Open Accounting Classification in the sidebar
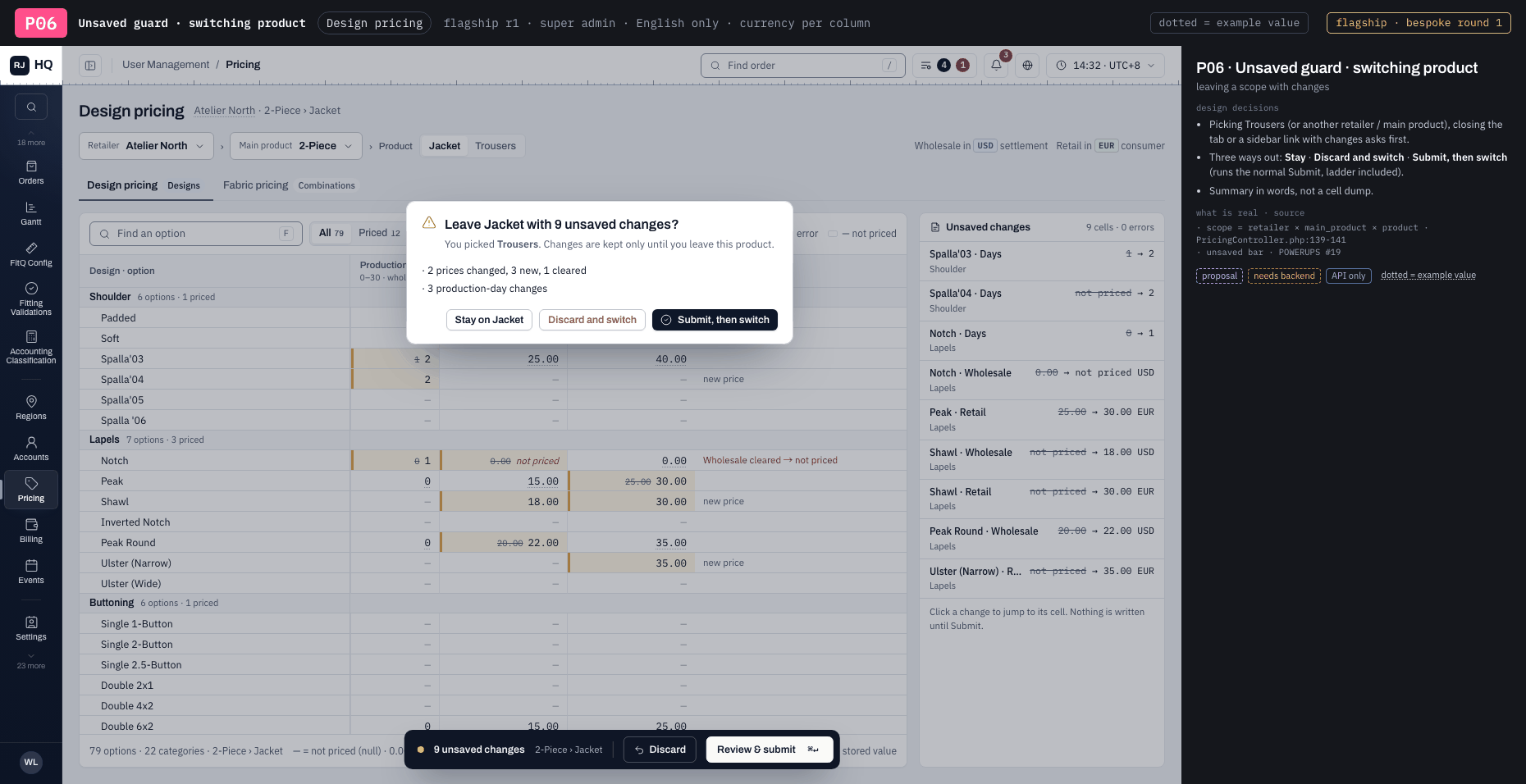 tap(31, 347)
